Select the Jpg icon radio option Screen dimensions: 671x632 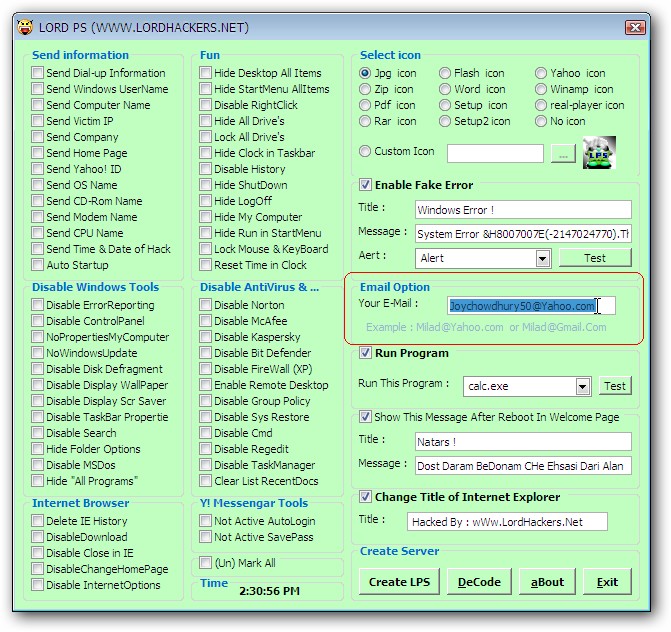click(x=365, y=73)
